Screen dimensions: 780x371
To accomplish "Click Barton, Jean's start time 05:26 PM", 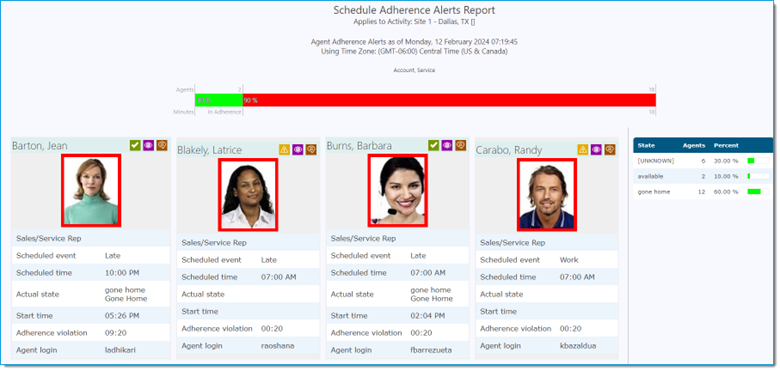I will tap(122, 316).
